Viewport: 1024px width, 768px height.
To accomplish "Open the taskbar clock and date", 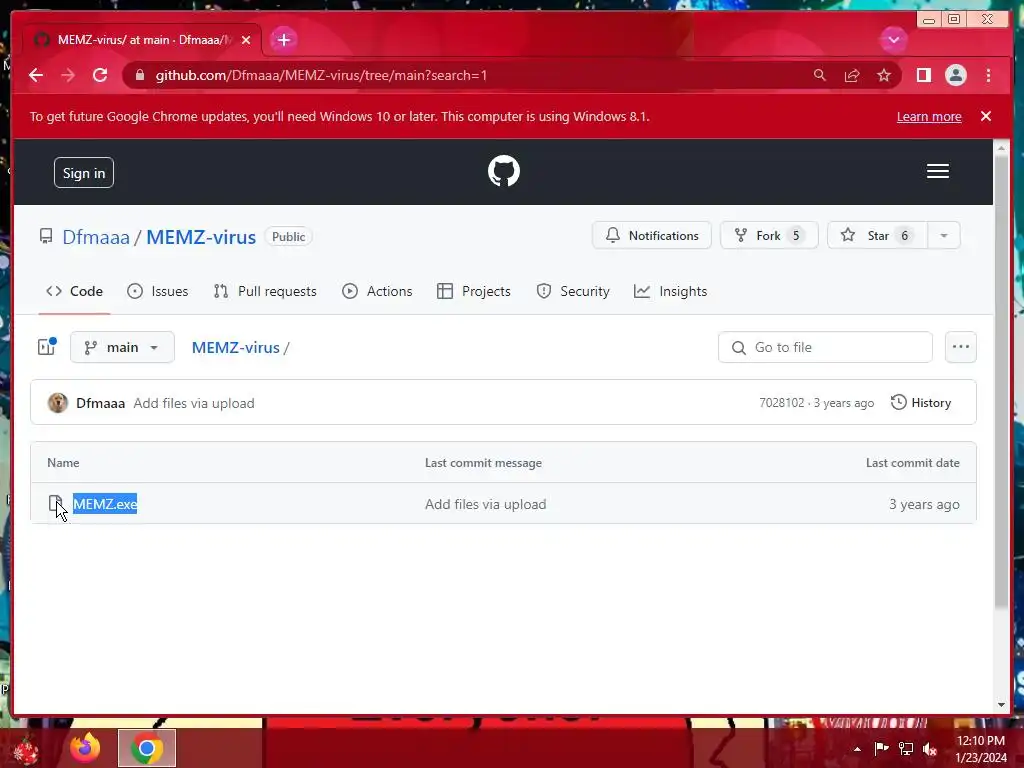I will [980, 749].
